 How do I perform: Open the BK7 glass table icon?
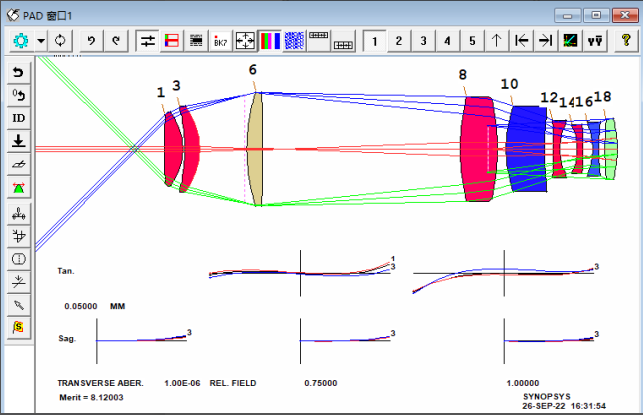coord(220,41)
